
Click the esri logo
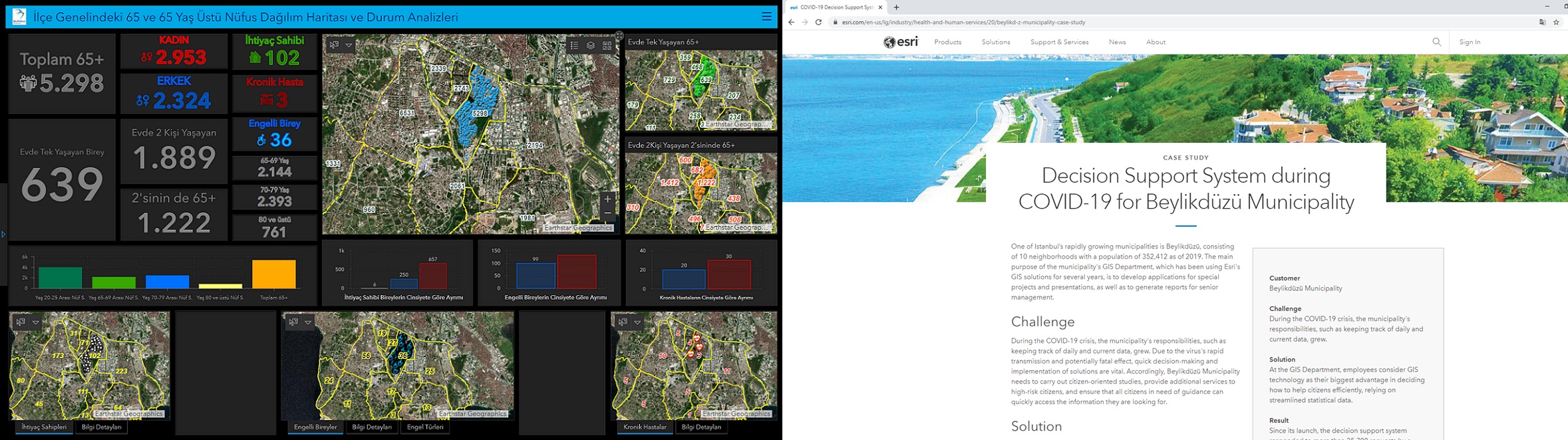(901, 42)
